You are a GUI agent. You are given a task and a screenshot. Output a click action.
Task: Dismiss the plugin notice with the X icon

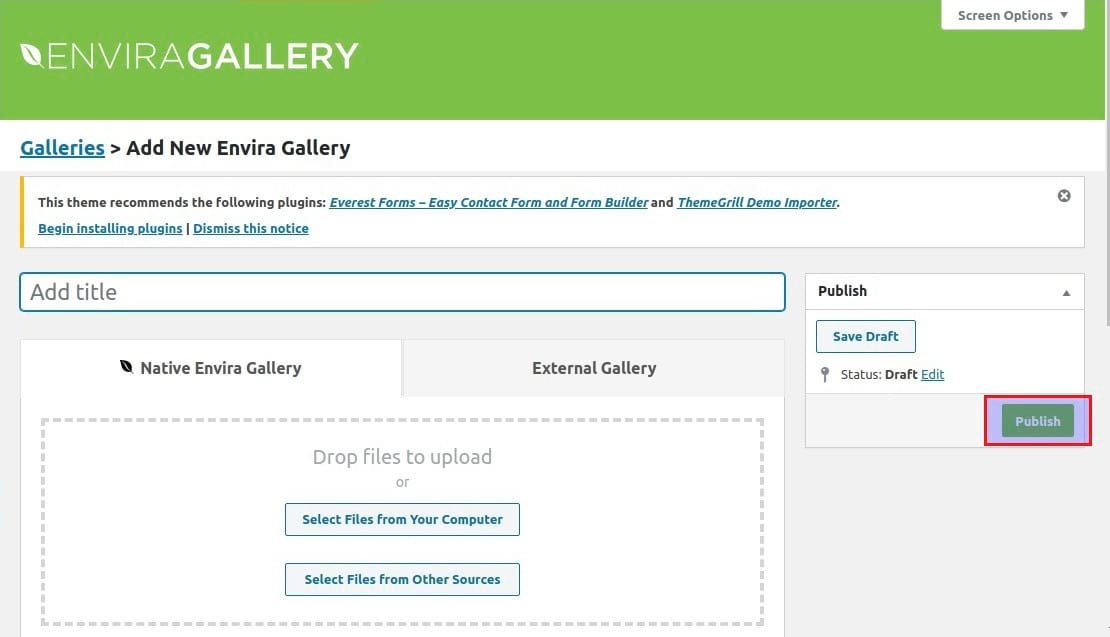(x=1064, y=196)
